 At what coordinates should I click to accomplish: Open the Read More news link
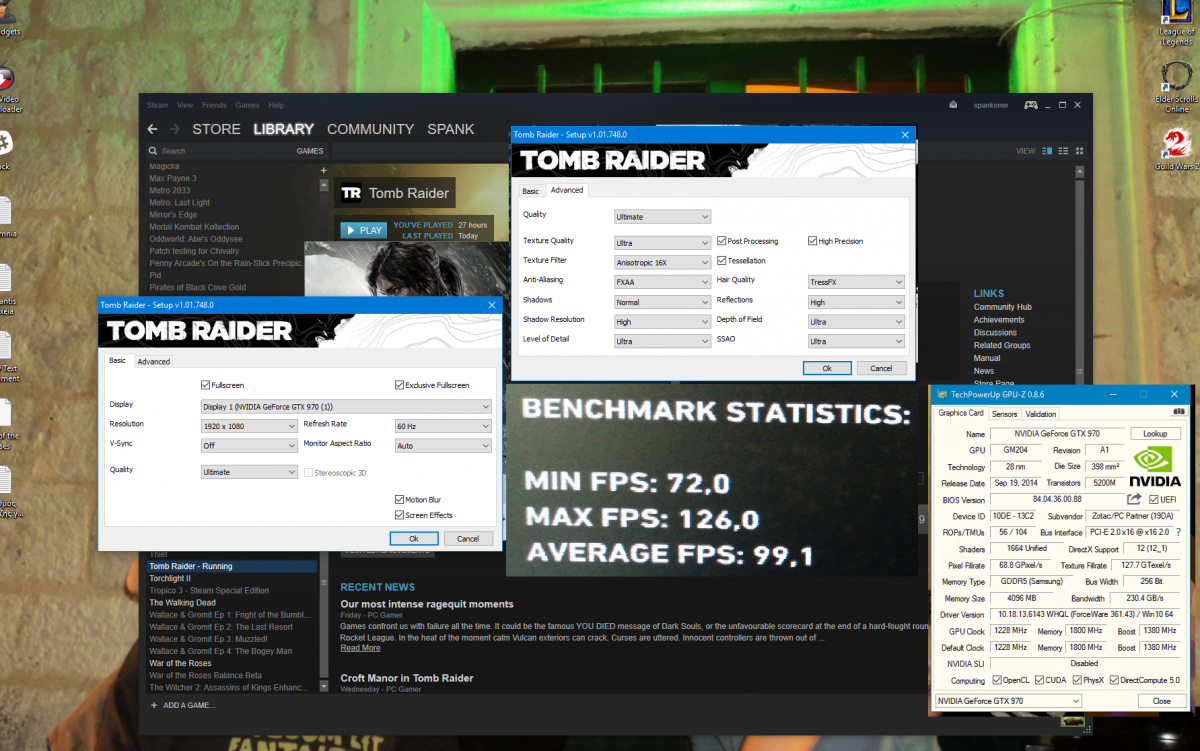point(360,648)
